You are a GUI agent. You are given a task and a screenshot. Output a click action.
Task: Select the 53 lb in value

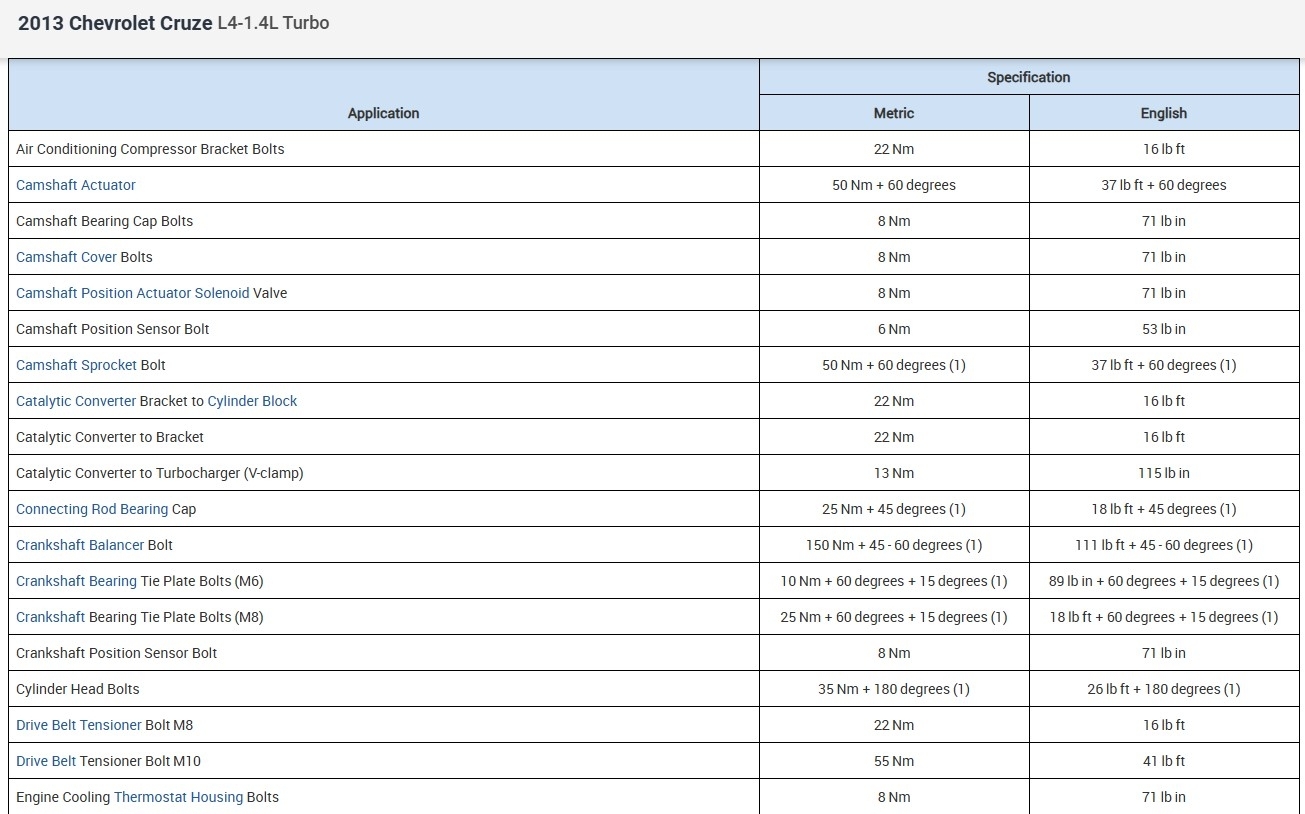(1164, 329)
